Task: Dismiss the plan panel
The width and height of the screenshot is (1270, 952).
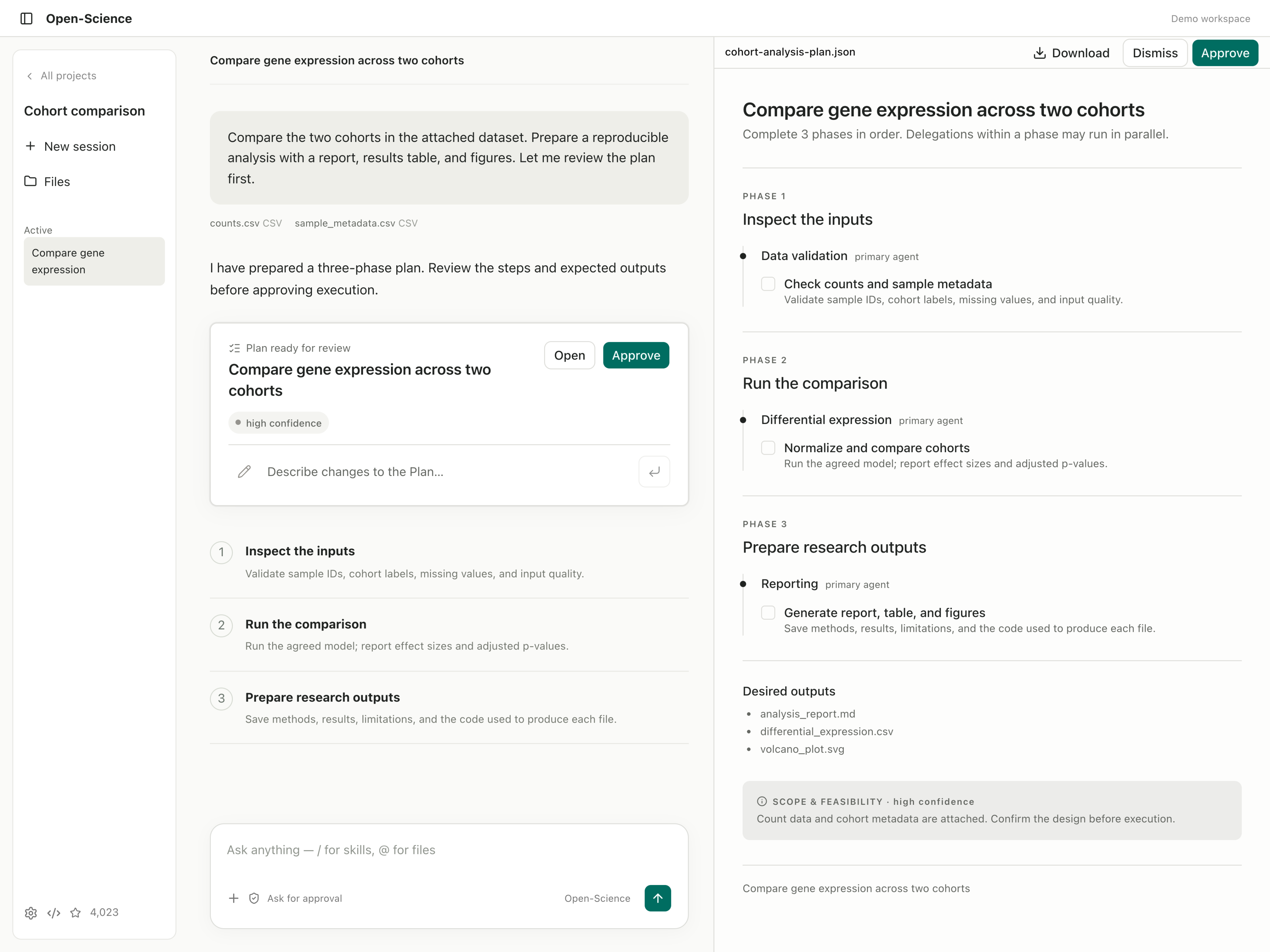Action: coord(1155,53)
